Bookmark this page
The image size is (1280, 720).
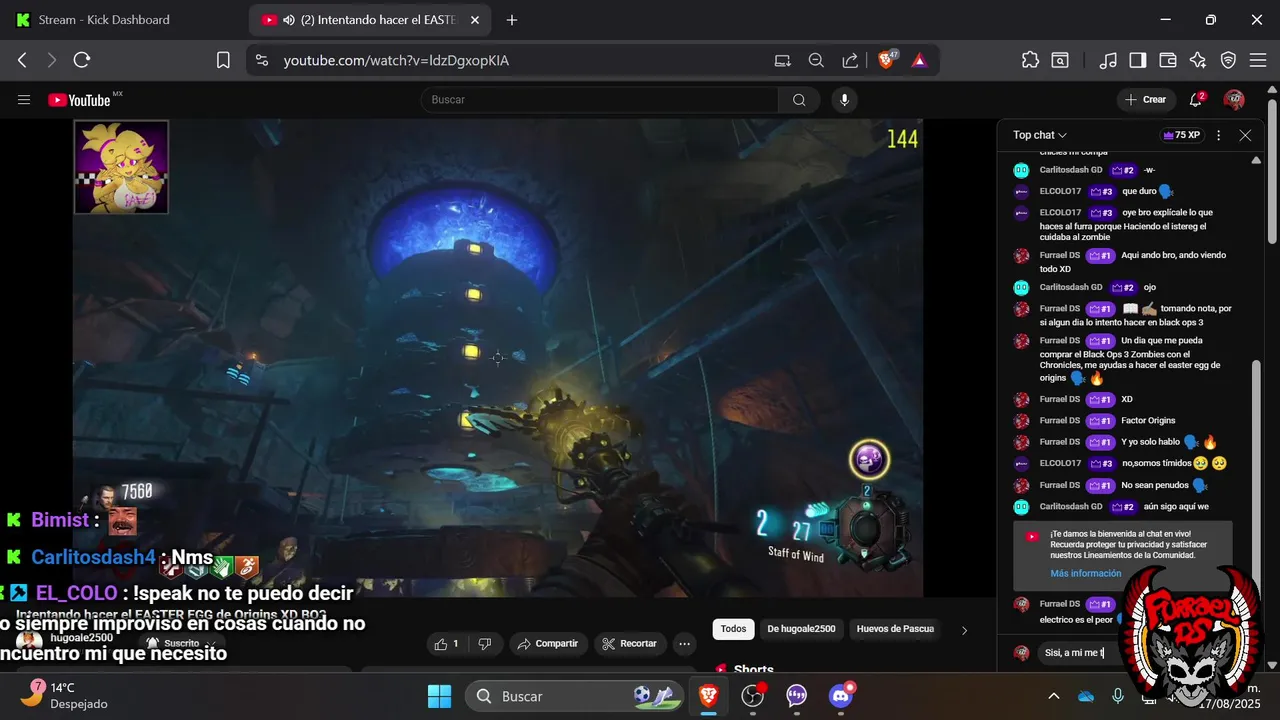[x=224, y=60]
